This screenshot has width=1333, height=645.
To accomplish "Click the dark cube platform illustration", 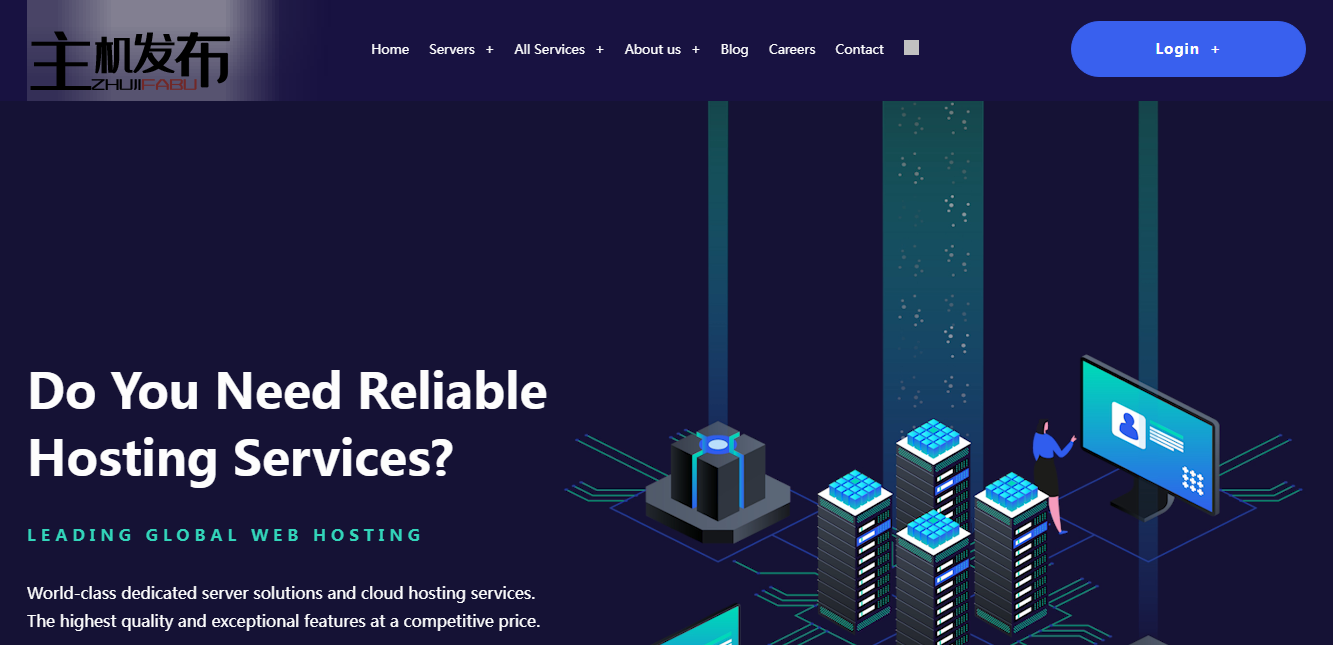I will [717, 482].
